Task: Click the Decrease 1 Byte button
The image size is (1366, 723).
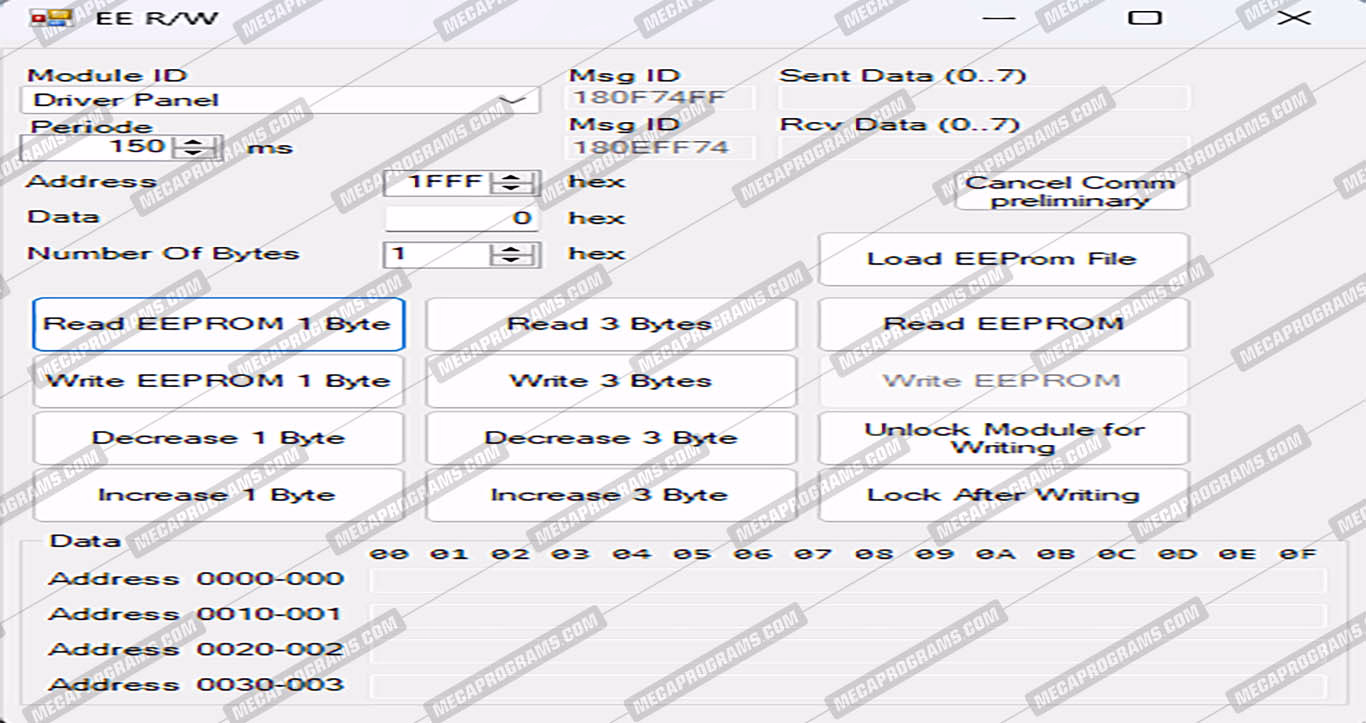Action: pyautogui.click(x=218, y=438)
